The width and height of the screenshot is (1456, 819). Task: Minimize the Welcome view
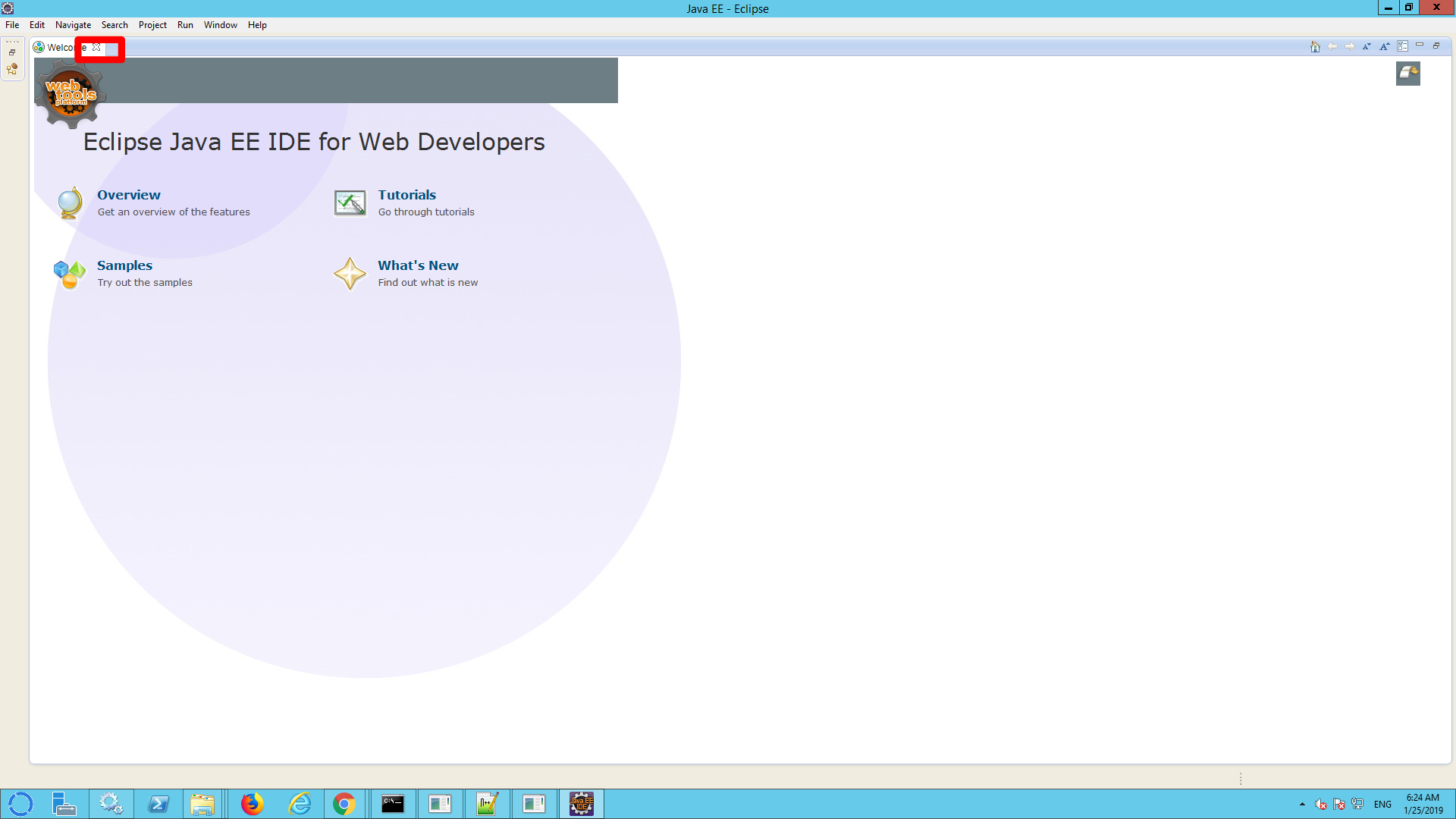1420,45
